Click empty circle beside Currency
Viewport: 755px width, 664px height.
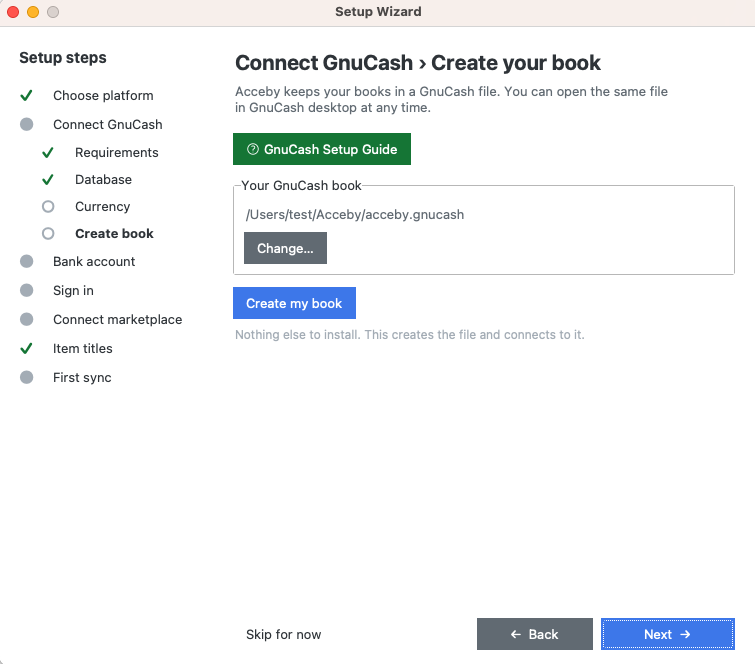coord(48,207)
